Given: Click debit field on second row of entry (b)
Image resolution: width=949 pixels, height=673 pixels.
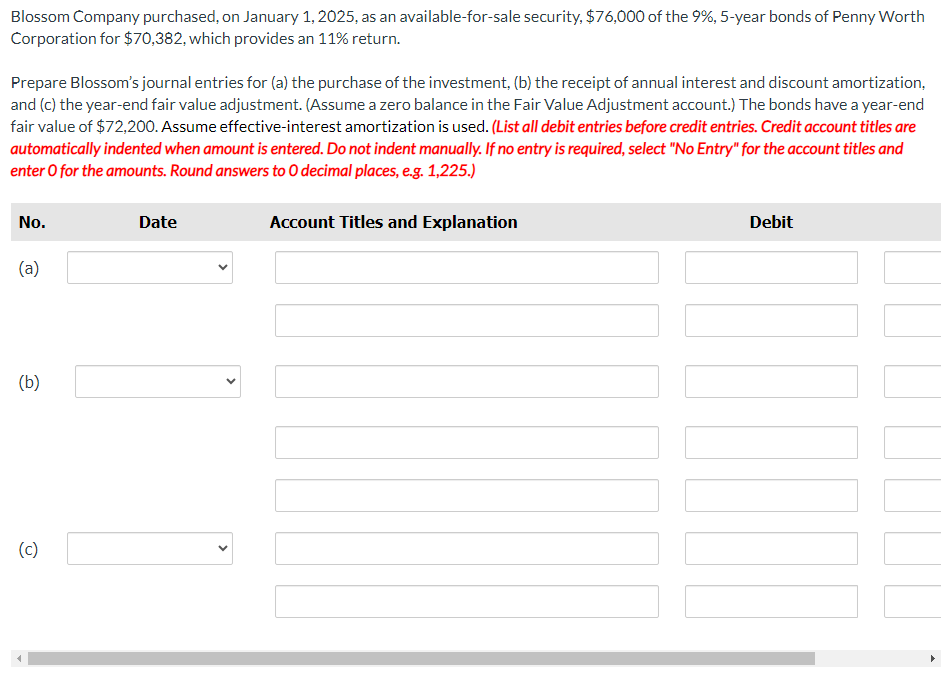Looking at the screenshot, I should click(x=772, y=442).
